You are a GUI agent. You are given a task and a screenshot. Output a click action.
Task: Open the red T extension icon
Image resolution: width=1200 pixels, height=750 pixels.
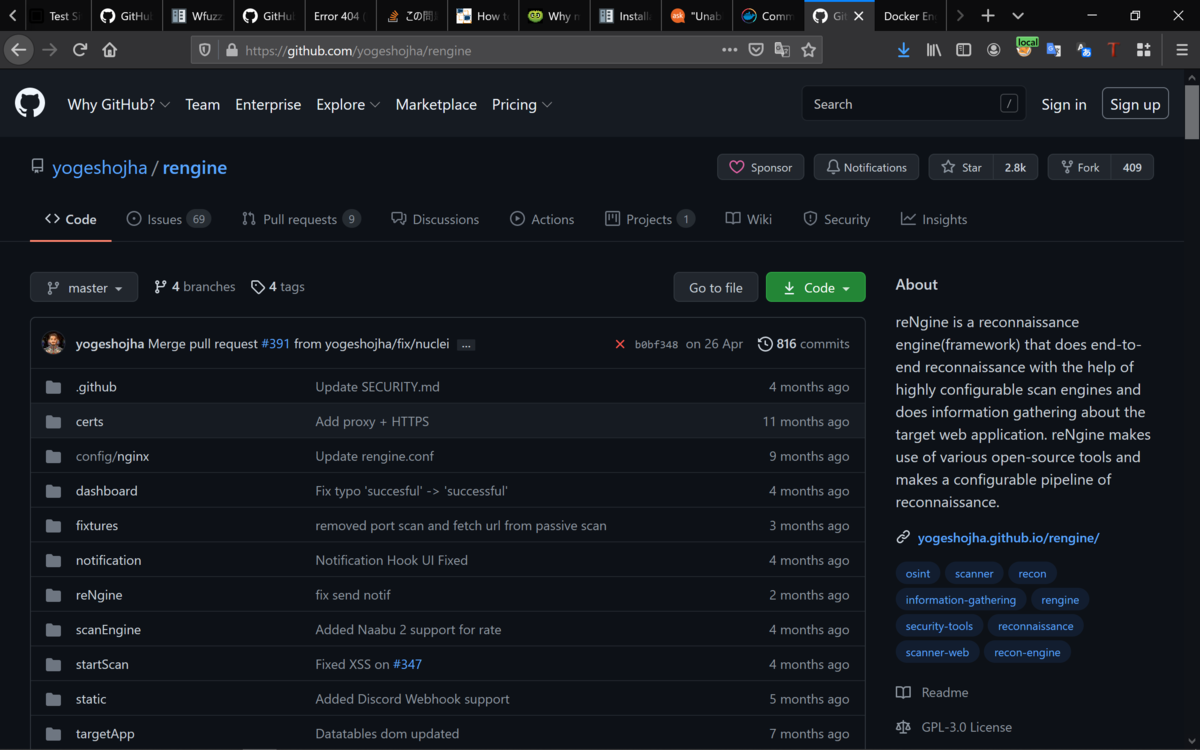pyautogui.click(x=1112, y=50)
